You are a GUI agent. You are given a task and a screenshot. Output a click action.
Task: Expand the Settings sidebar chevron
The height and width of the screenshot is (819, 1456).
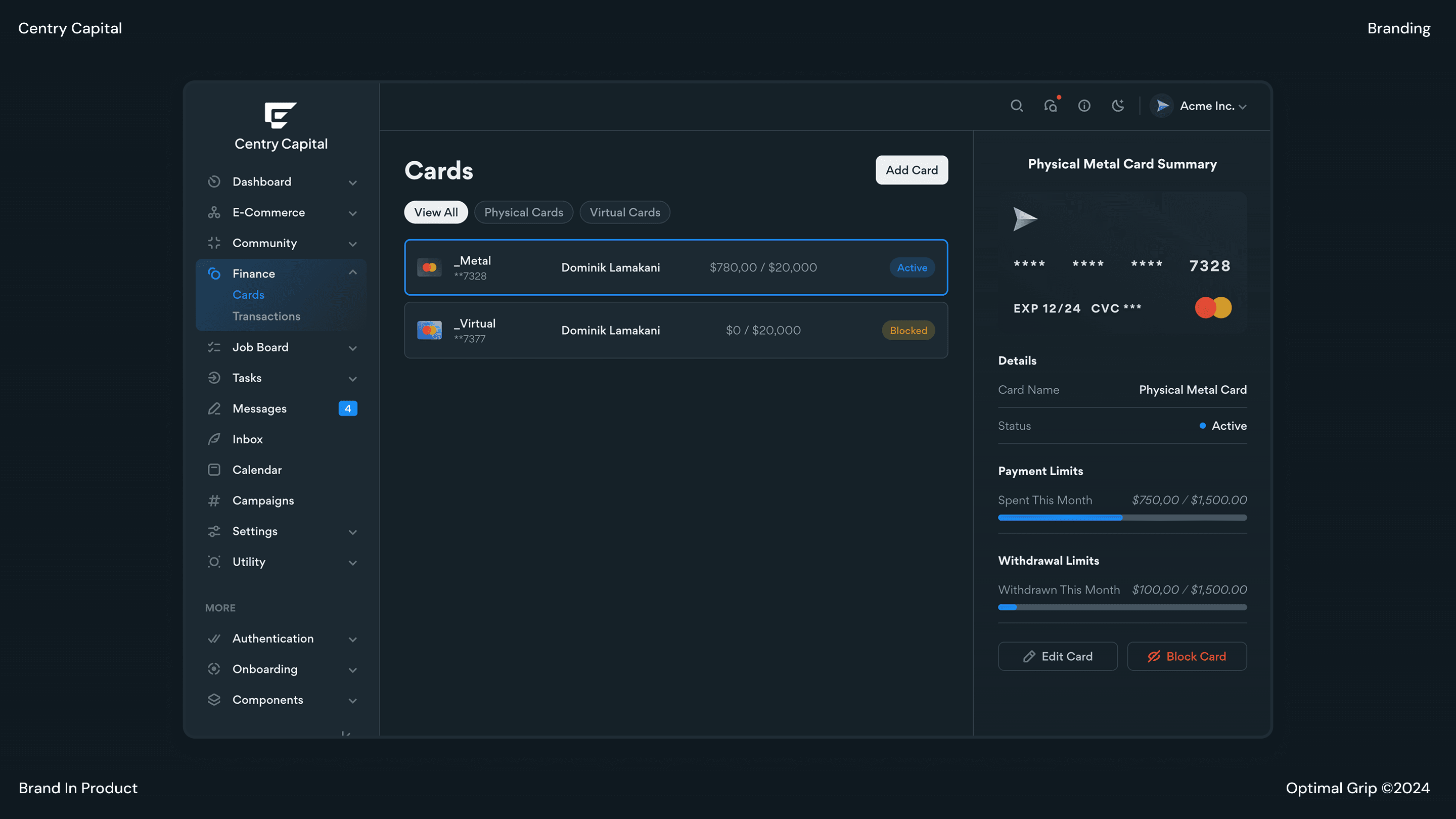click(x=353, y=532)
